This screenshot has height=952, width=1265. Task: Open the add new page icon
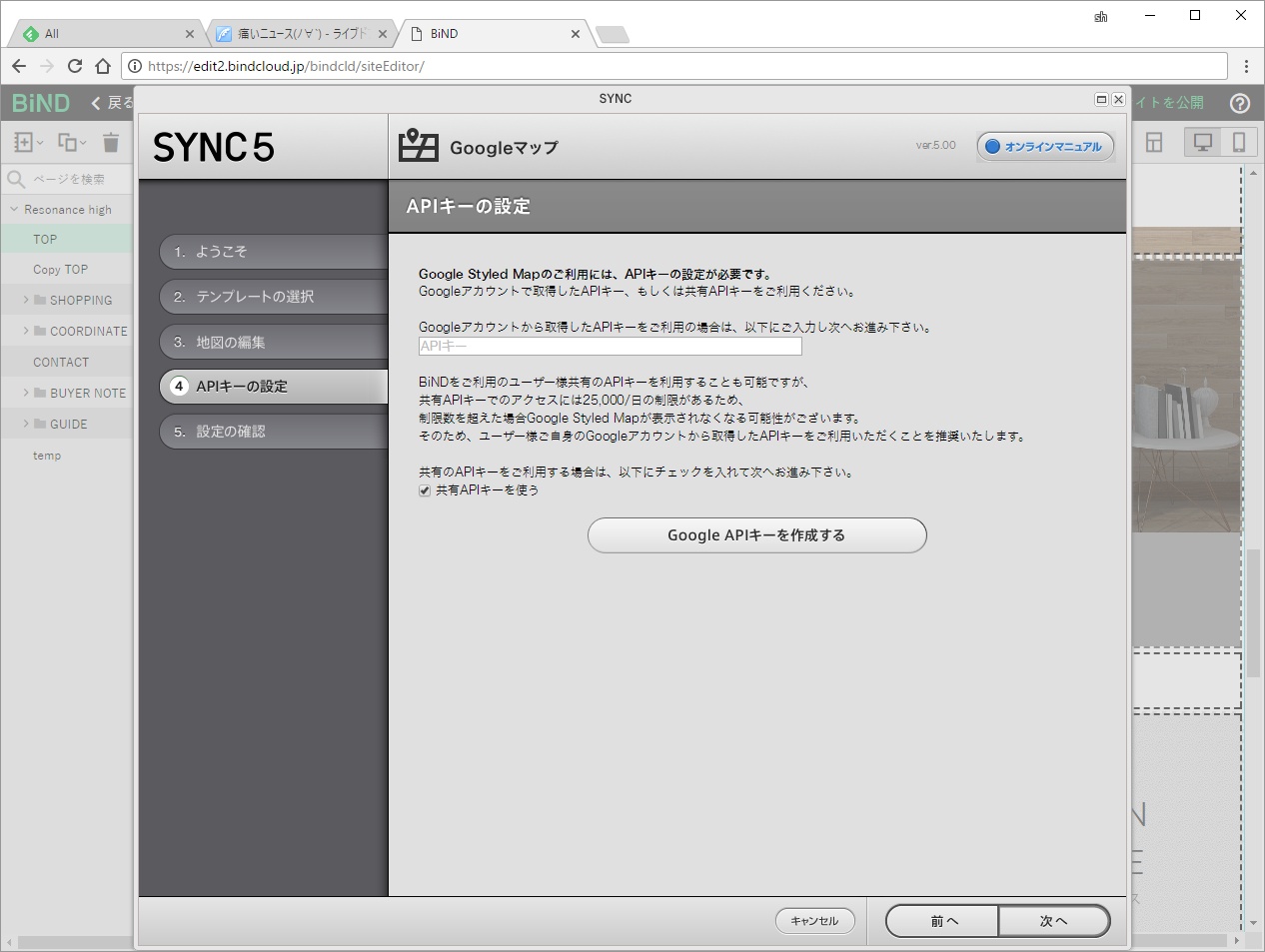coord(22,142)
